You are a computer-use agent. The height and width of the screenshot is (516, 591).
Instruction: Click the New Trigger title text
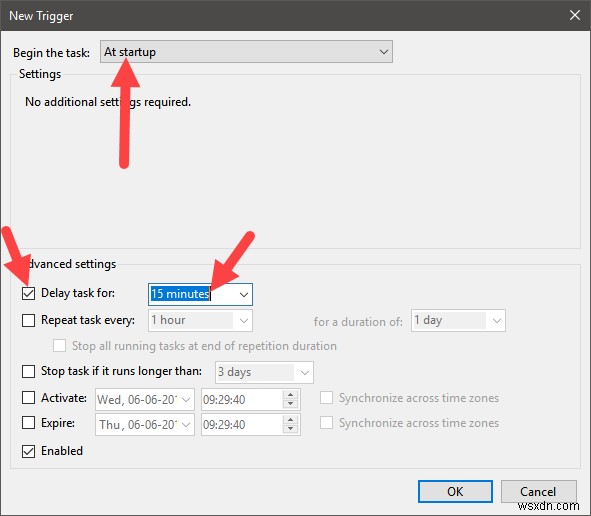[41, 16]
